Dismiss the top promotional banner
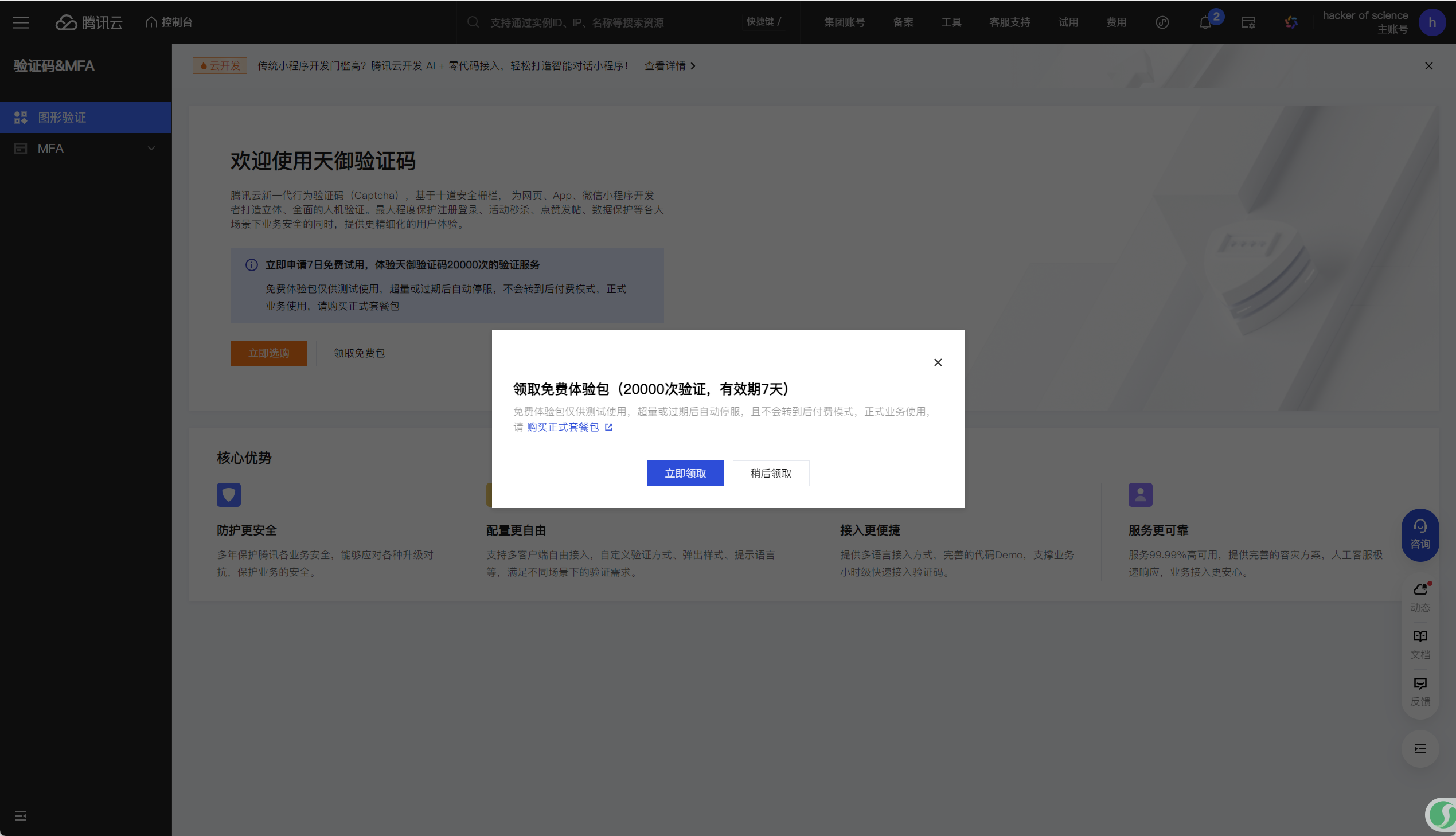 click(x=1429, y=66)
